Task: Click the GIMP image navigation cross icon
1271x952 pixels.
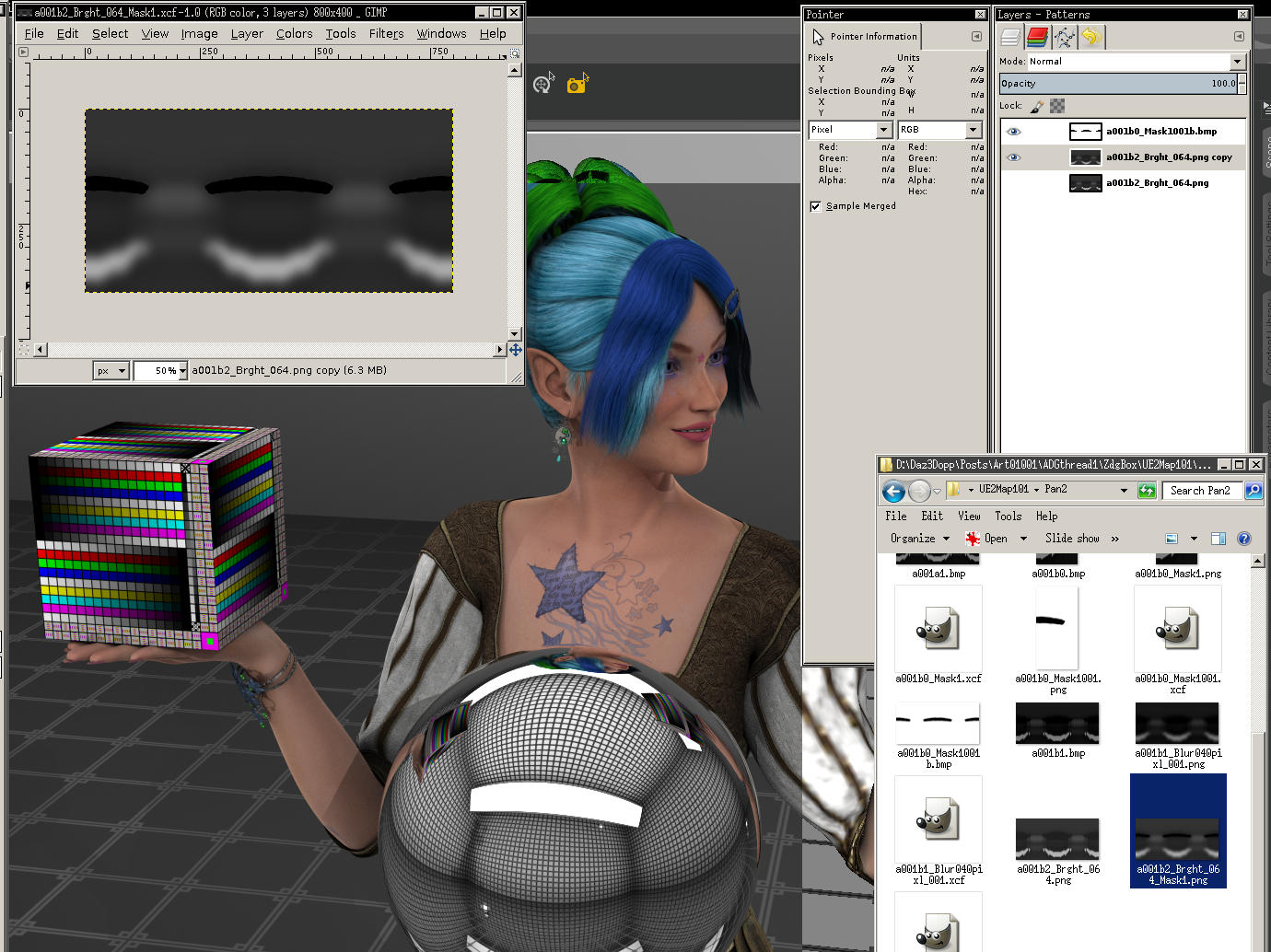Action: pyautogui.click(x=515, y=350)
